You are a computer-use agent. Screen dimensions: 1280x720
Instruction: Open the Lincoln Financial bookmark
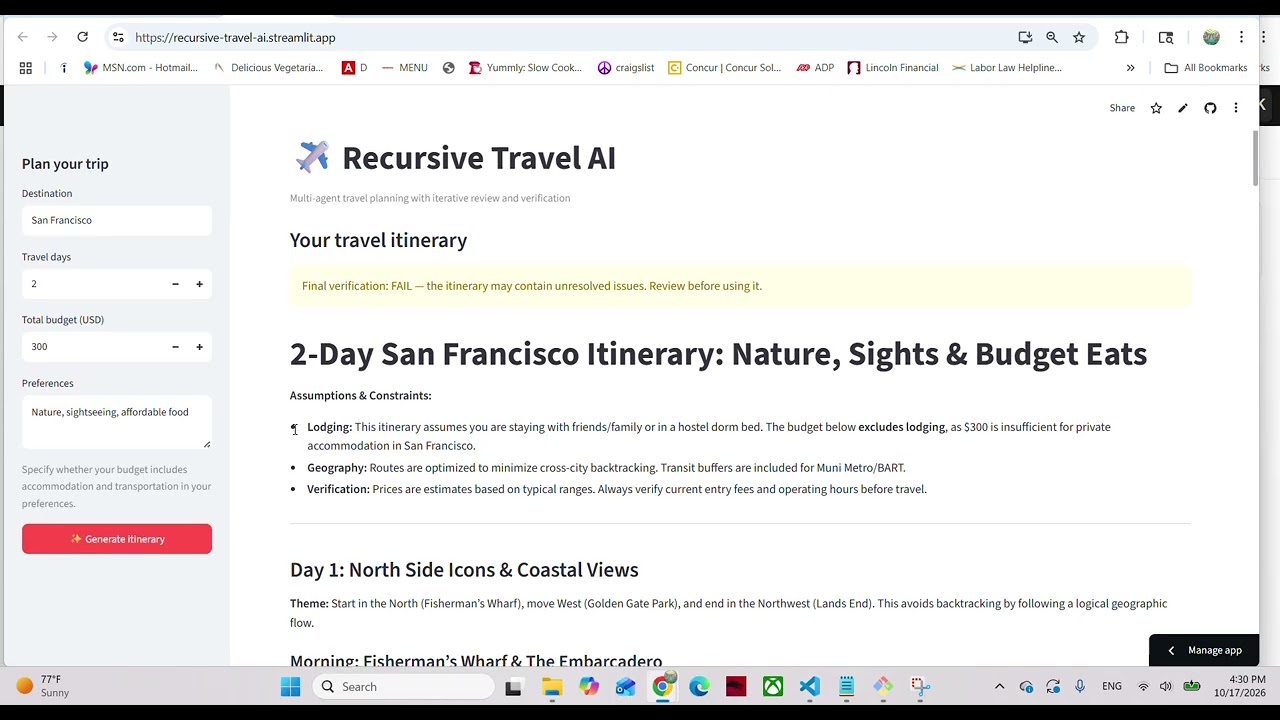pos(893,68)
